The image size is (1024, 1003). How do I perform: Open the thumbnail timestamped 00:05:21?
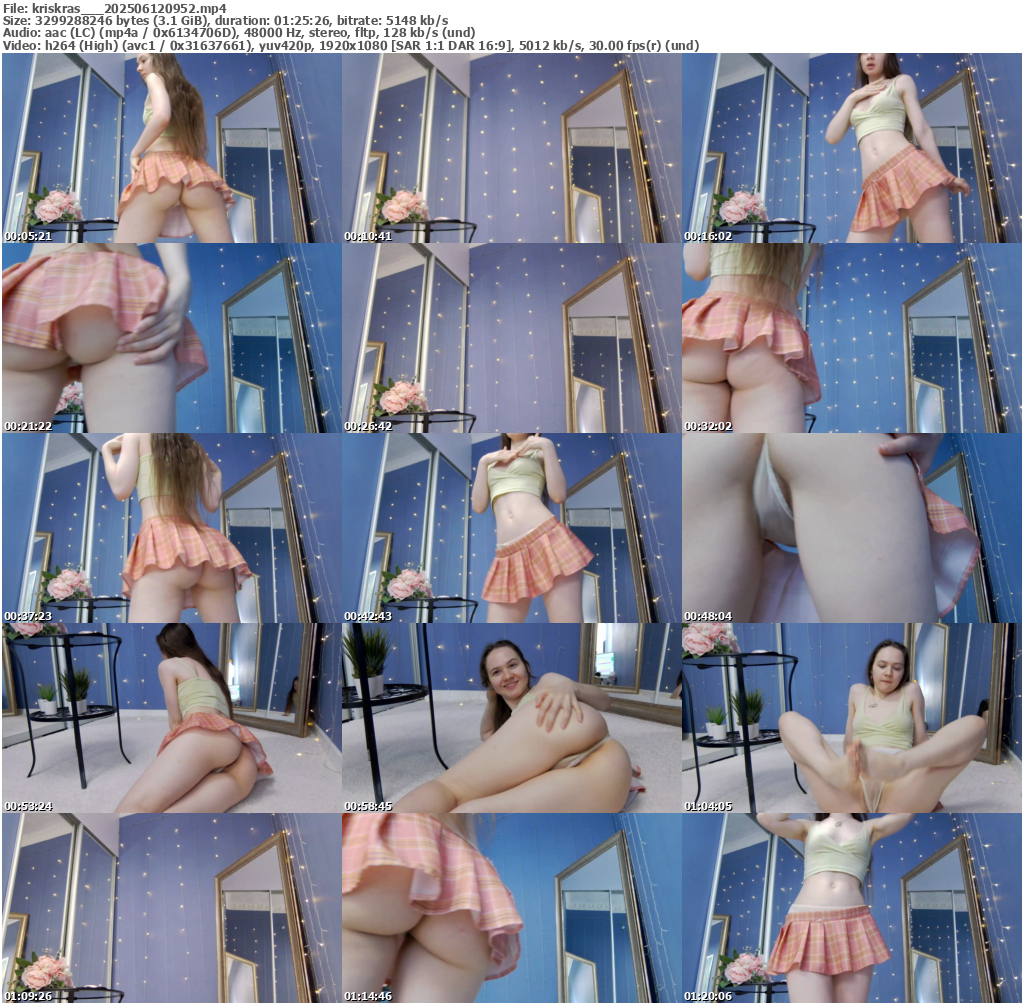pyautogui.click(x=171, y=148)
